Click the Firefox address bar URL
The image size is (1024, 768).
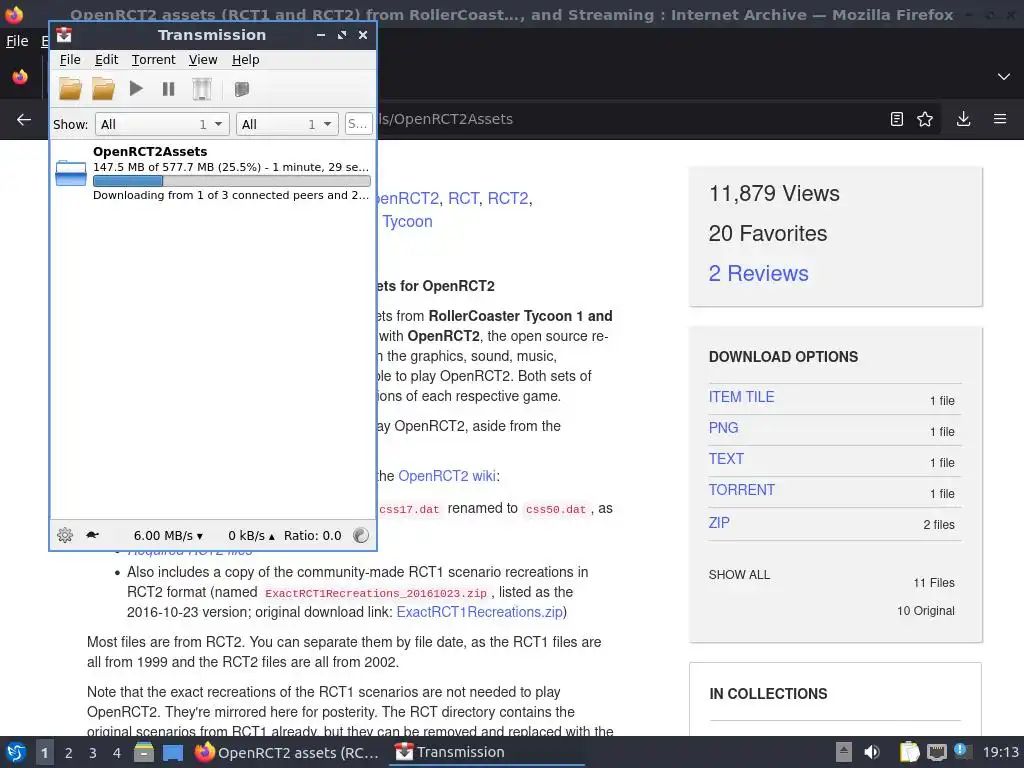click(x=447, y=119)
